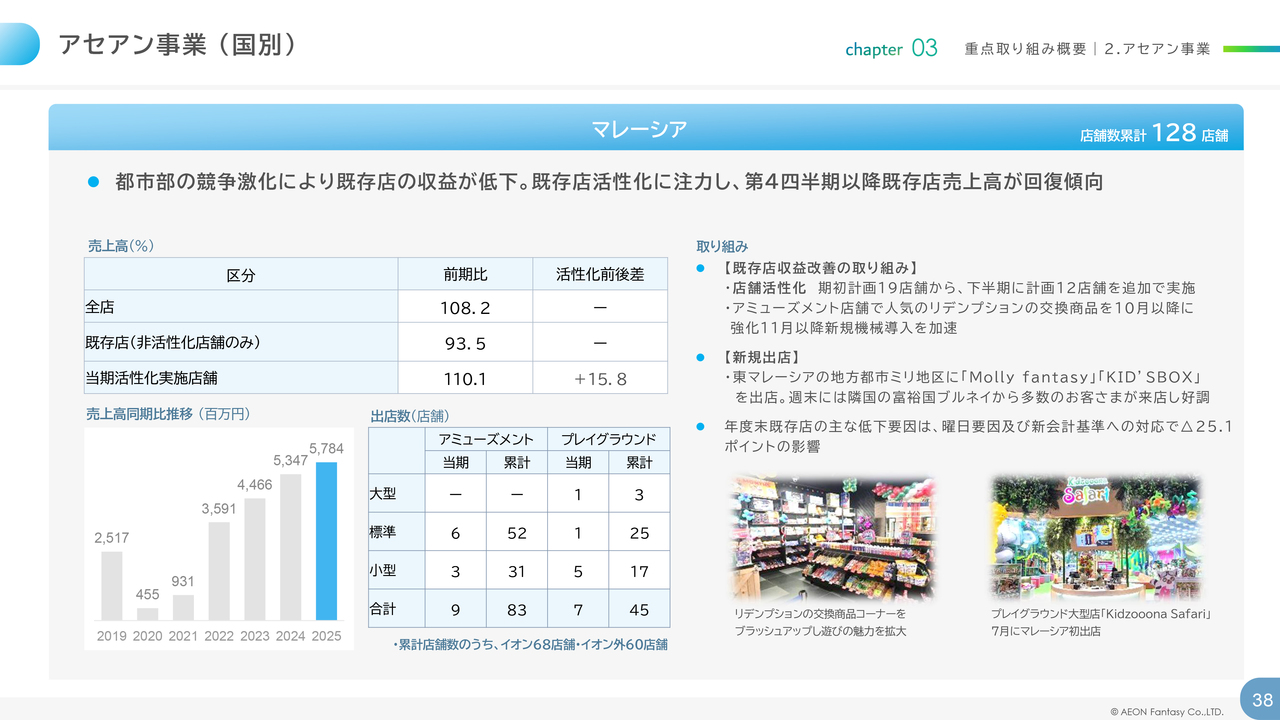This screenshot has width=1280, height=720.
Task: Click the blue rounded tab beside title
Action: click(x=20, y=44)
